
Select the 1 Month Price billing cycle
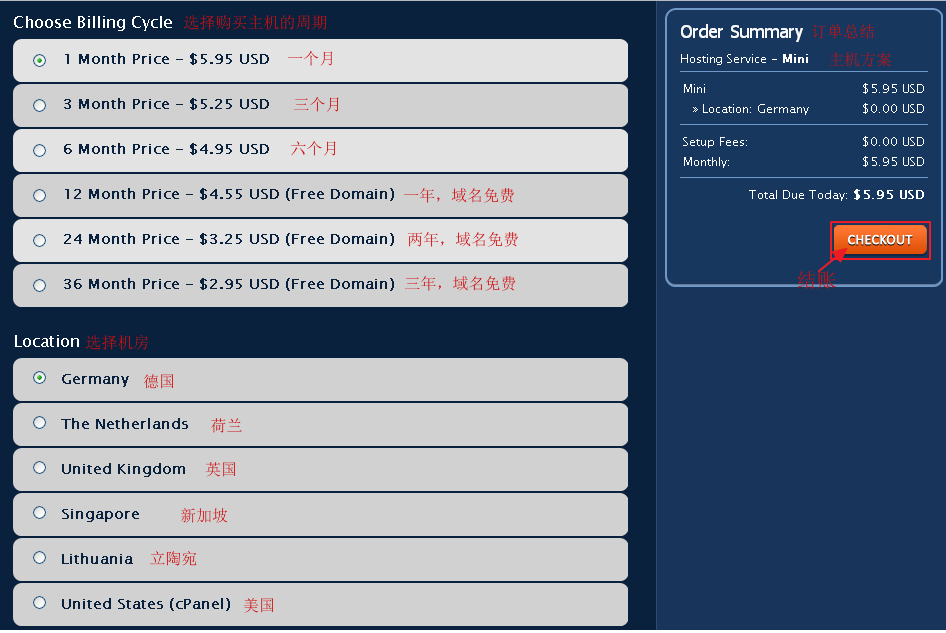click(40, 60)
